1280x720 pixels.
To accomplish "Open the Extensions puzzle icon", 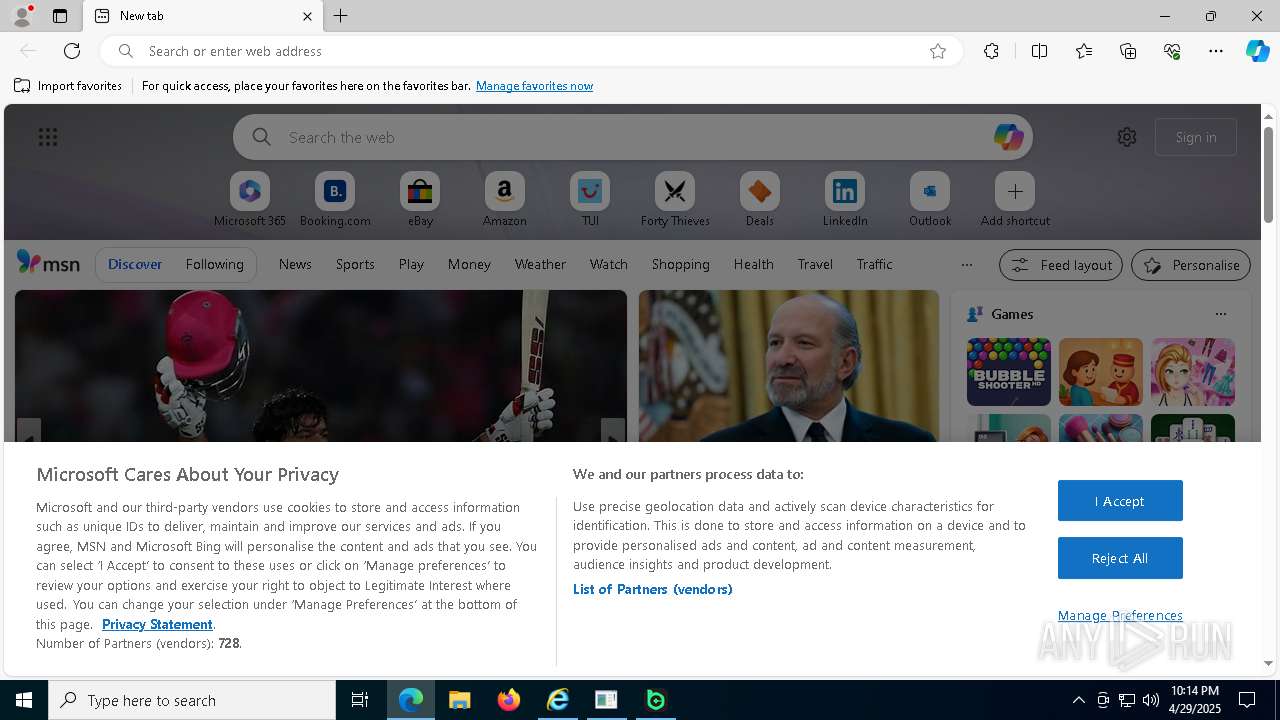I will point(991,51).
